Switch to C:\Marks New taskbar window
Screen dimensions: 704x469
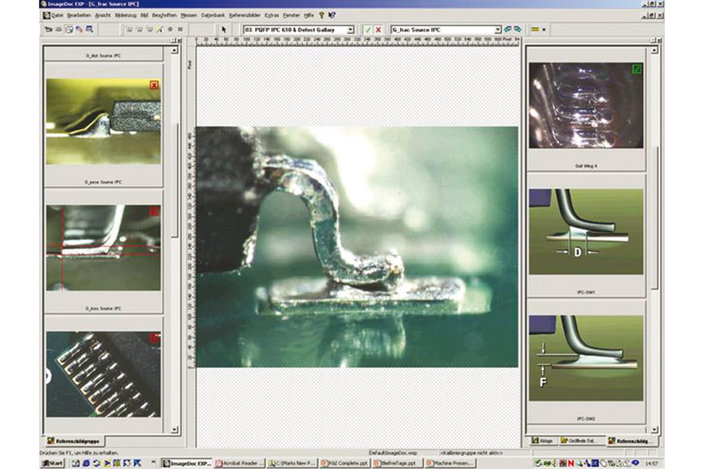(292, 463)
